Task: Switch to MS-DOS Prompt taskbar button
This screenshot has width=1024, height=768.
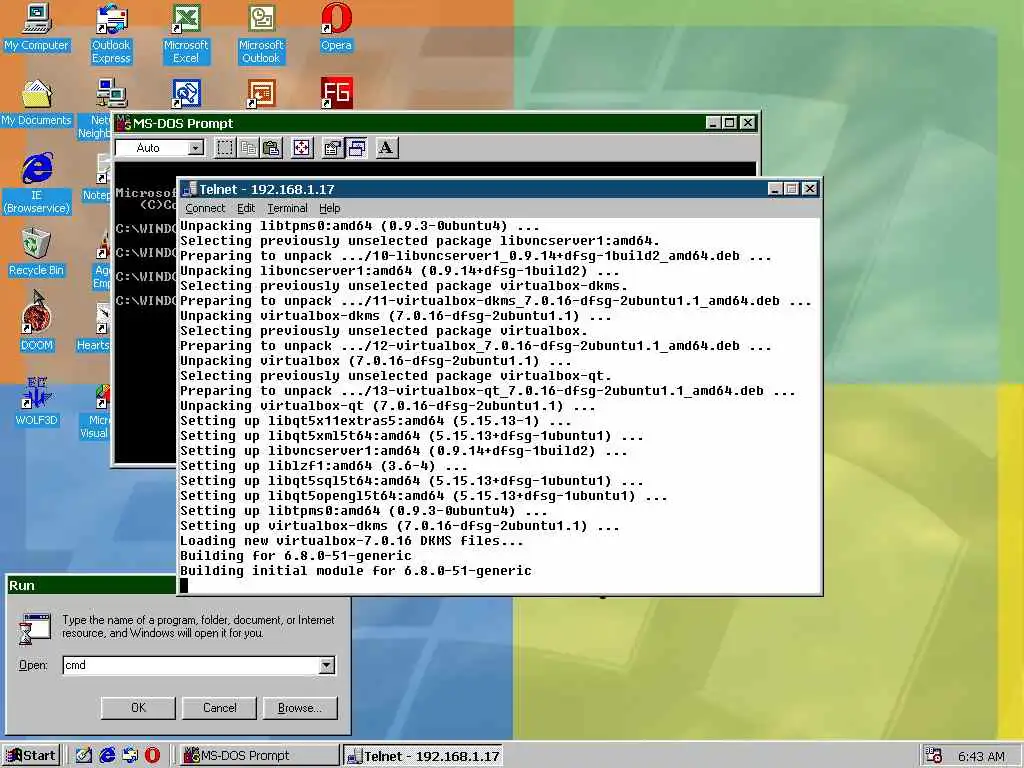Action: coord(259,756)
